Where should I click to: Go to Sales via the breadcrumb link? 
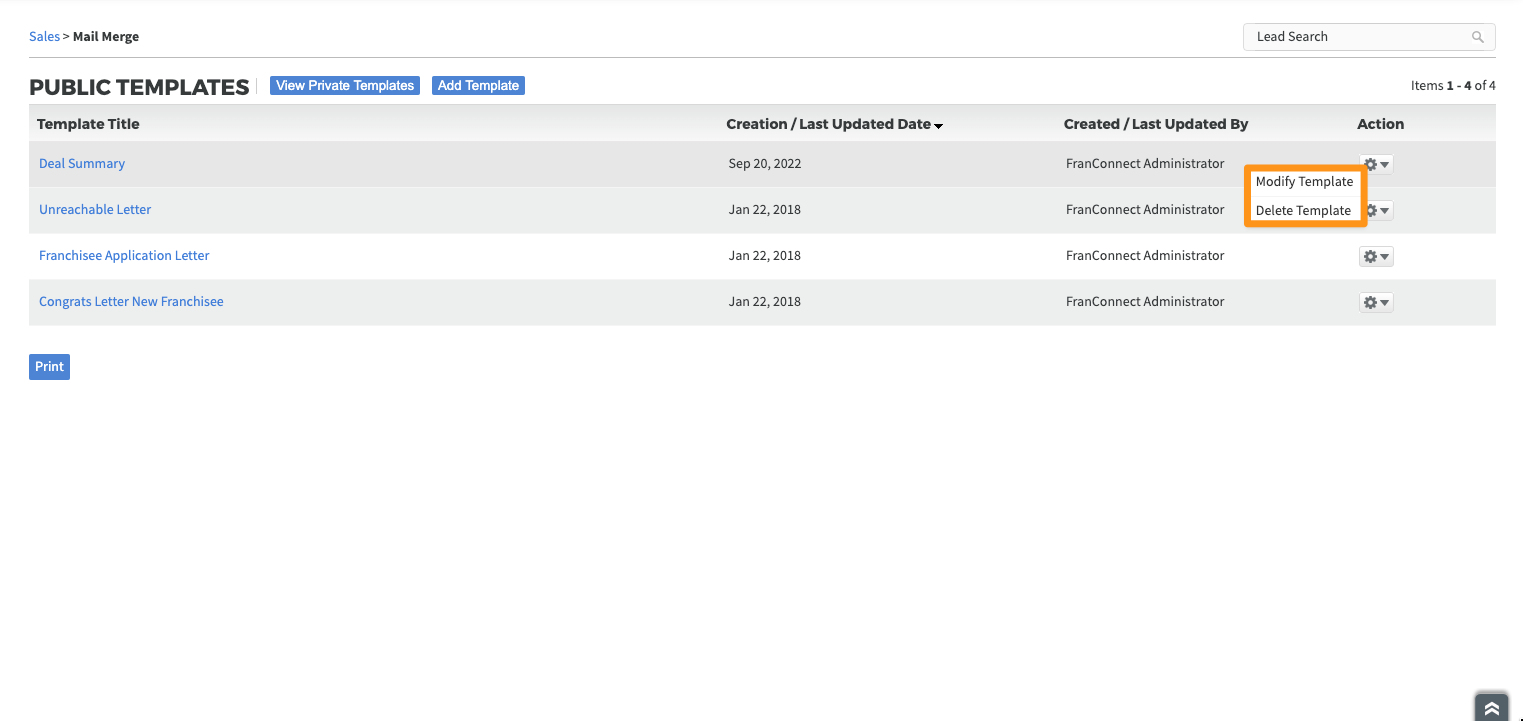pyautogui.click(x=44, y=37)
